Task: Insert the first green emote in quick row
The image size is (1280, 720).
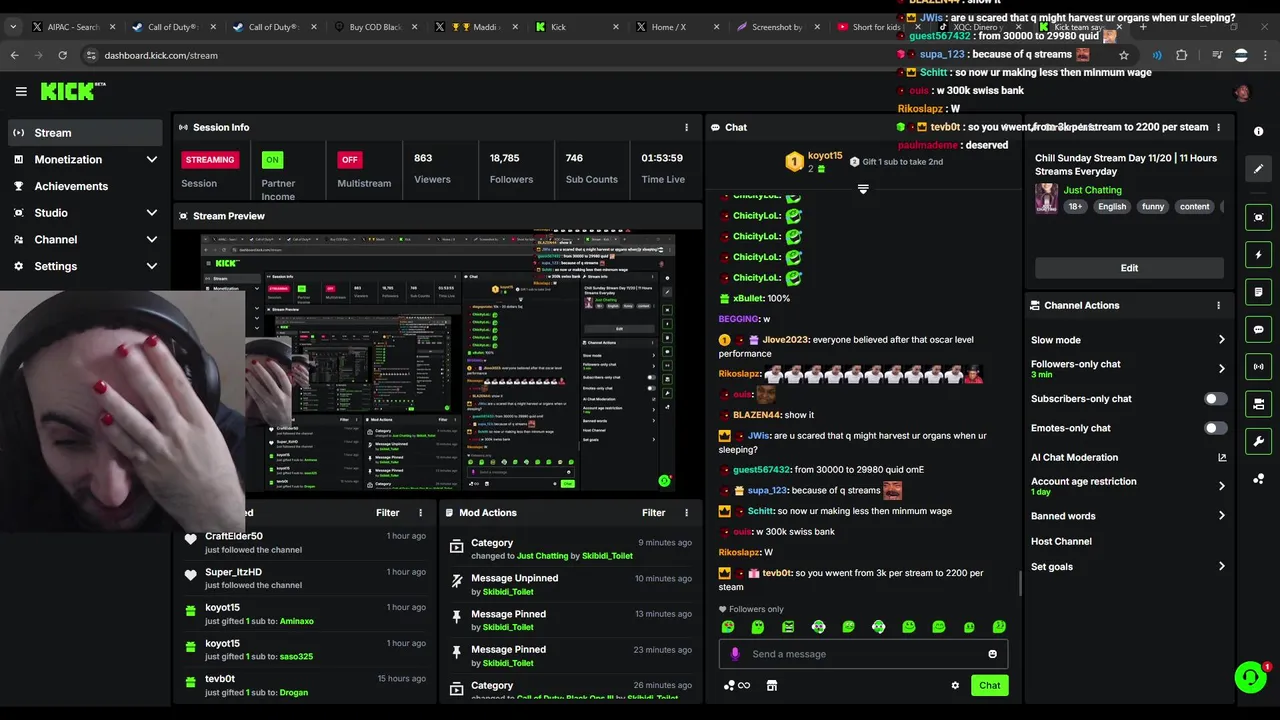Action: [728, 627]
